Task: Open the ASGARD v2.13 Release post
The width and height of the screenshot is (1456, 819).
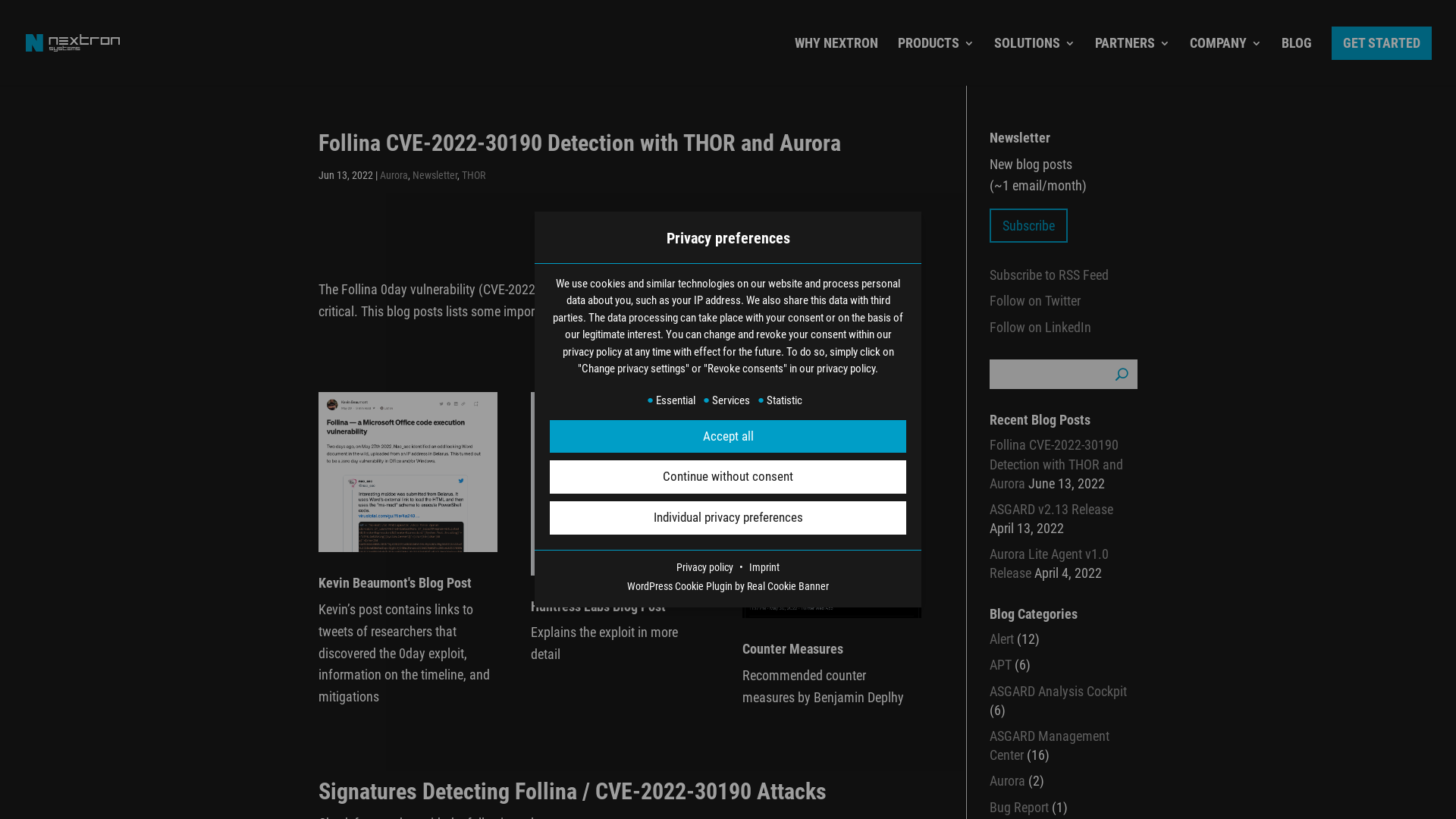Action: [x=1051, y=509]
